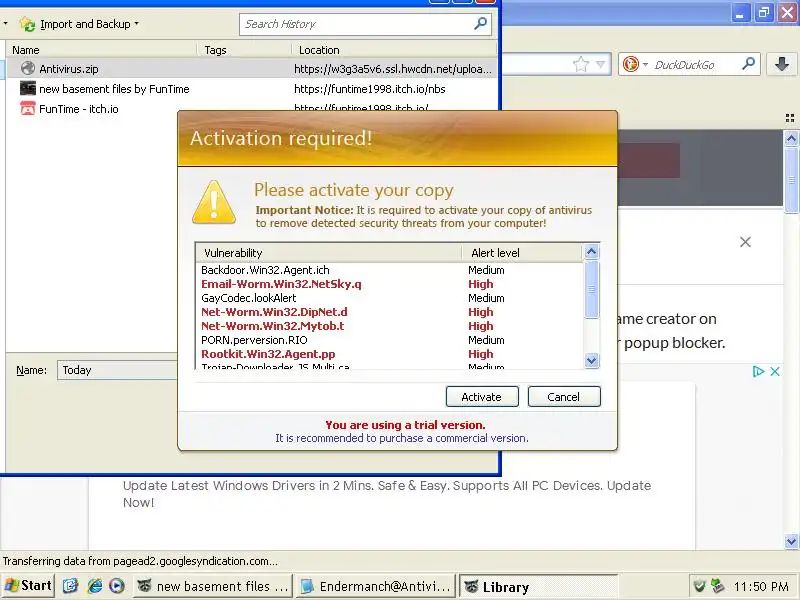This screenshot has height=600, width=800.
Task: Sort the Library by Name column
Action: (102, 50)
